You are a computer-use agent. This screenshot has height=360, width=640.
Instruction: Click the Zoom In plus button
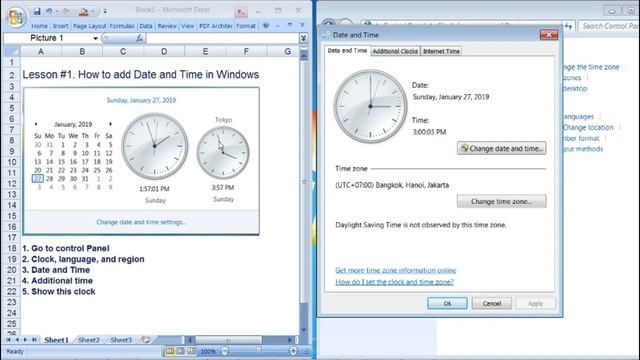click(x=293, y=351)
